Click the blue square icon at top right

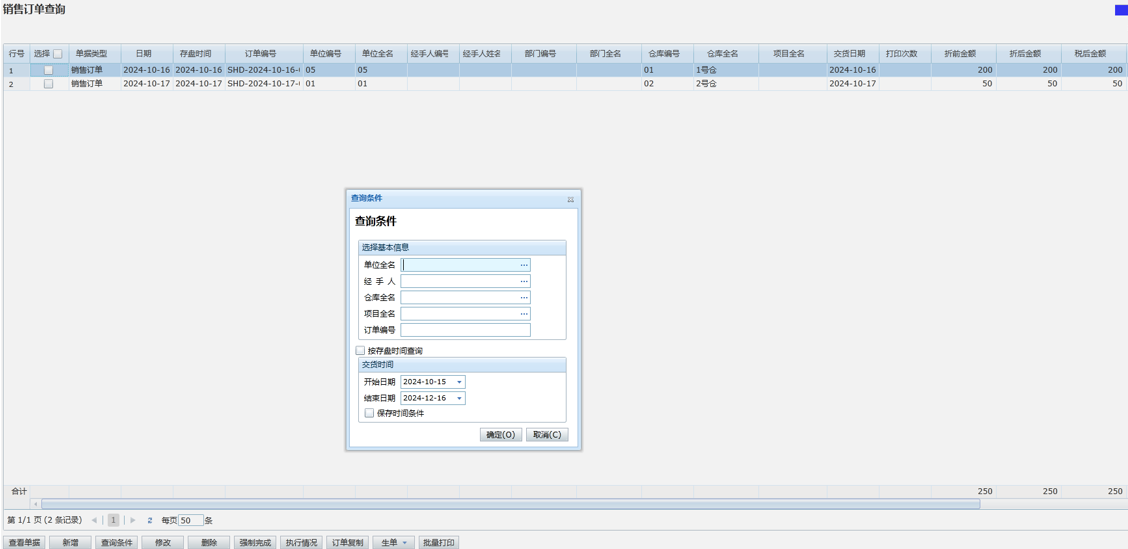(x=1121, y=10)
